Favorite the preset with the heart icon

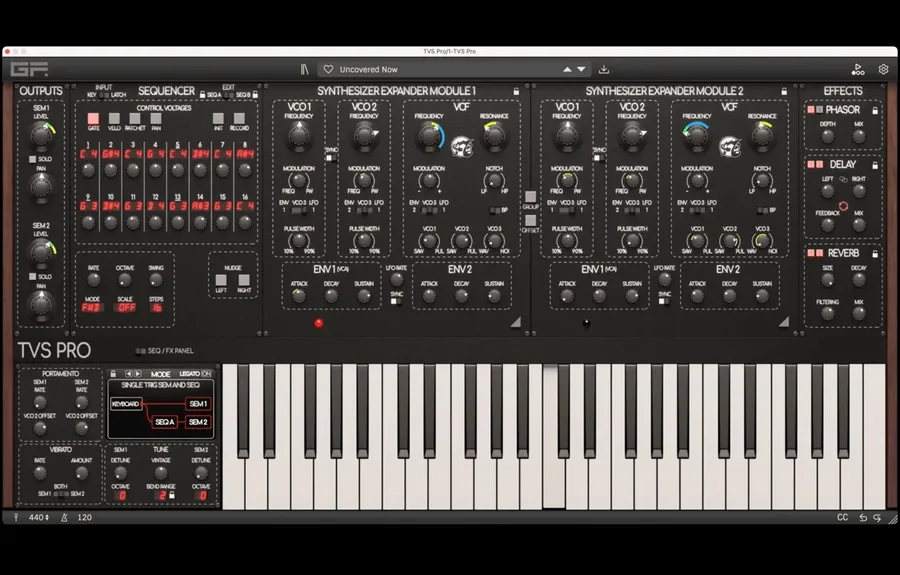pyautogui.click(x=328, y=69)
